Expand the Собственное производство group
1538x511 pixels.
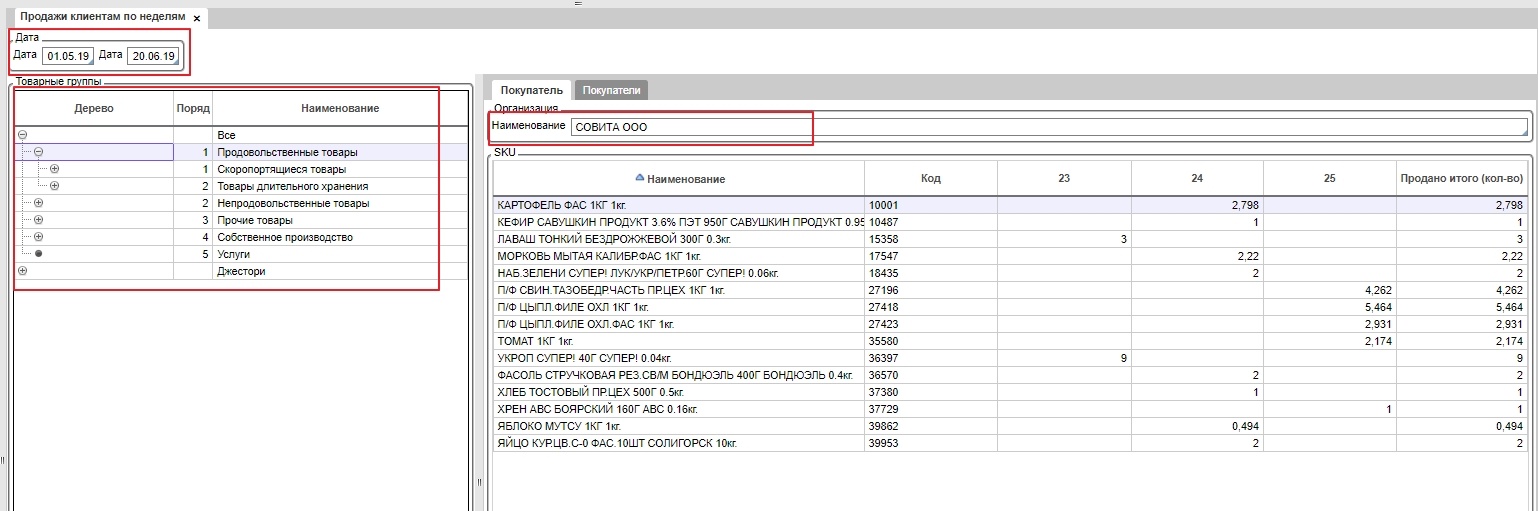tap(39, 237)
